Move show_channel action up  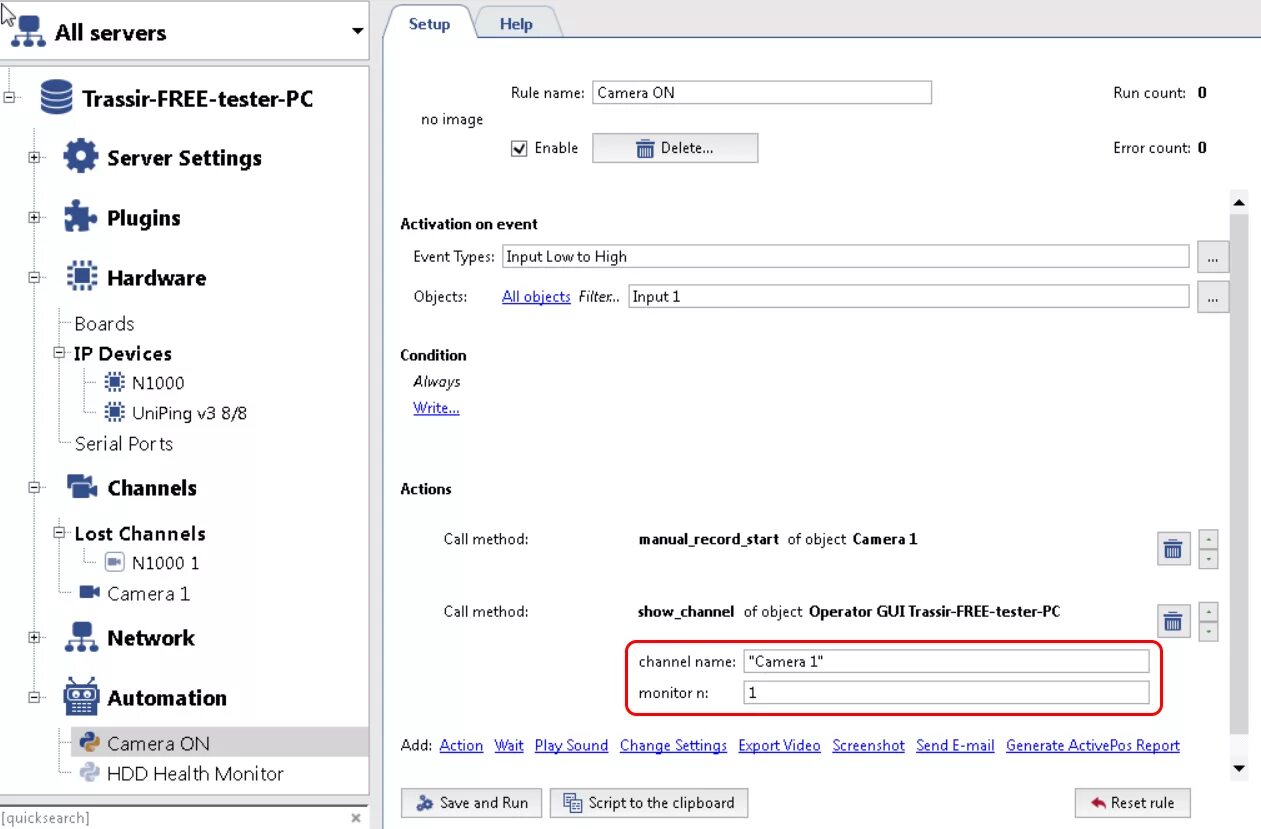(x=1208, y=613)
